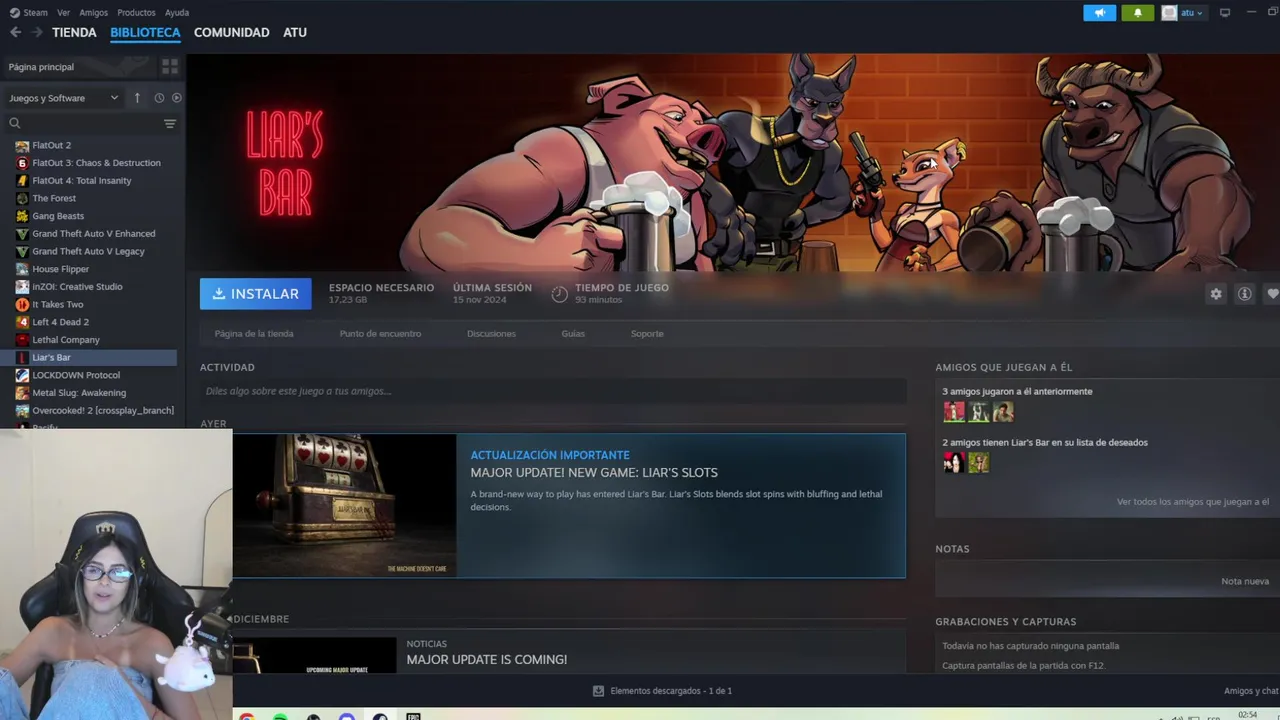
Task: Expand the Juegos y Software filter dropdown
Action: point(64,98)
